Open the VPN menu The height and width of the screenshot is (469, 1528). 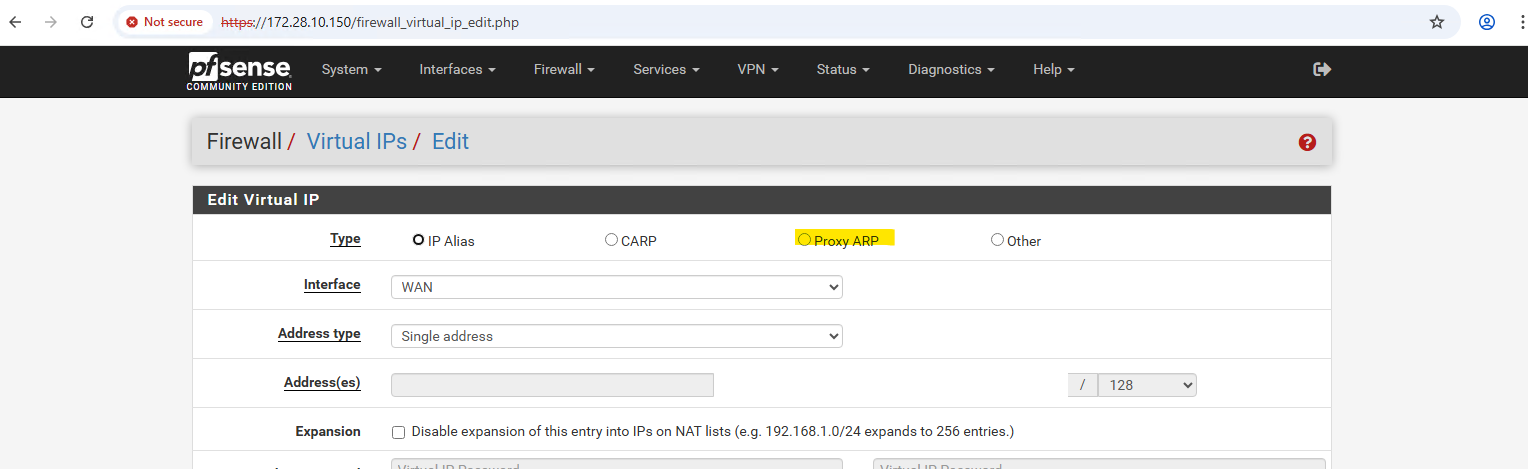pyautogui.click(x=758, y=70)
